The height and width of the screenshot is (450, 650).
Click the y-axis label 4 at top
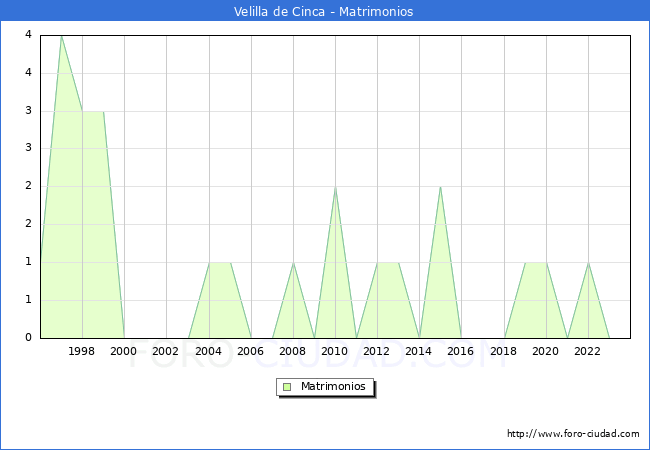28,35
